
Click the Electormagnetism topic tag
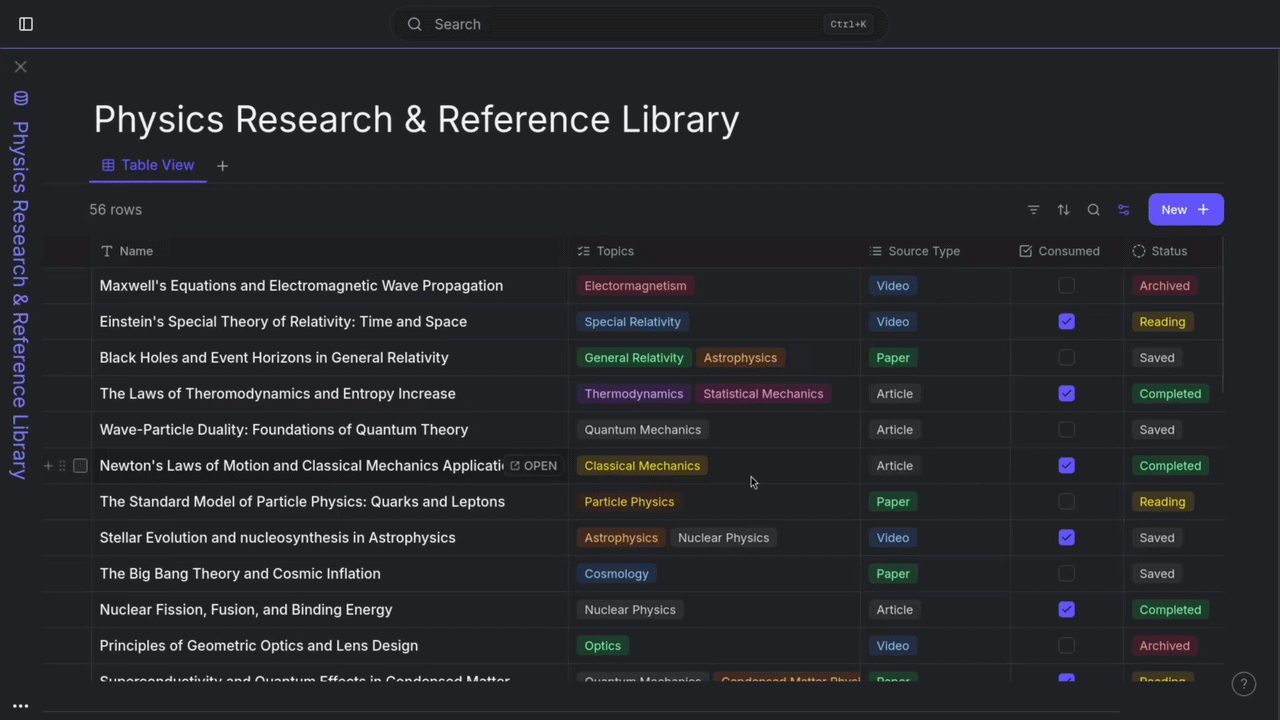635,286
